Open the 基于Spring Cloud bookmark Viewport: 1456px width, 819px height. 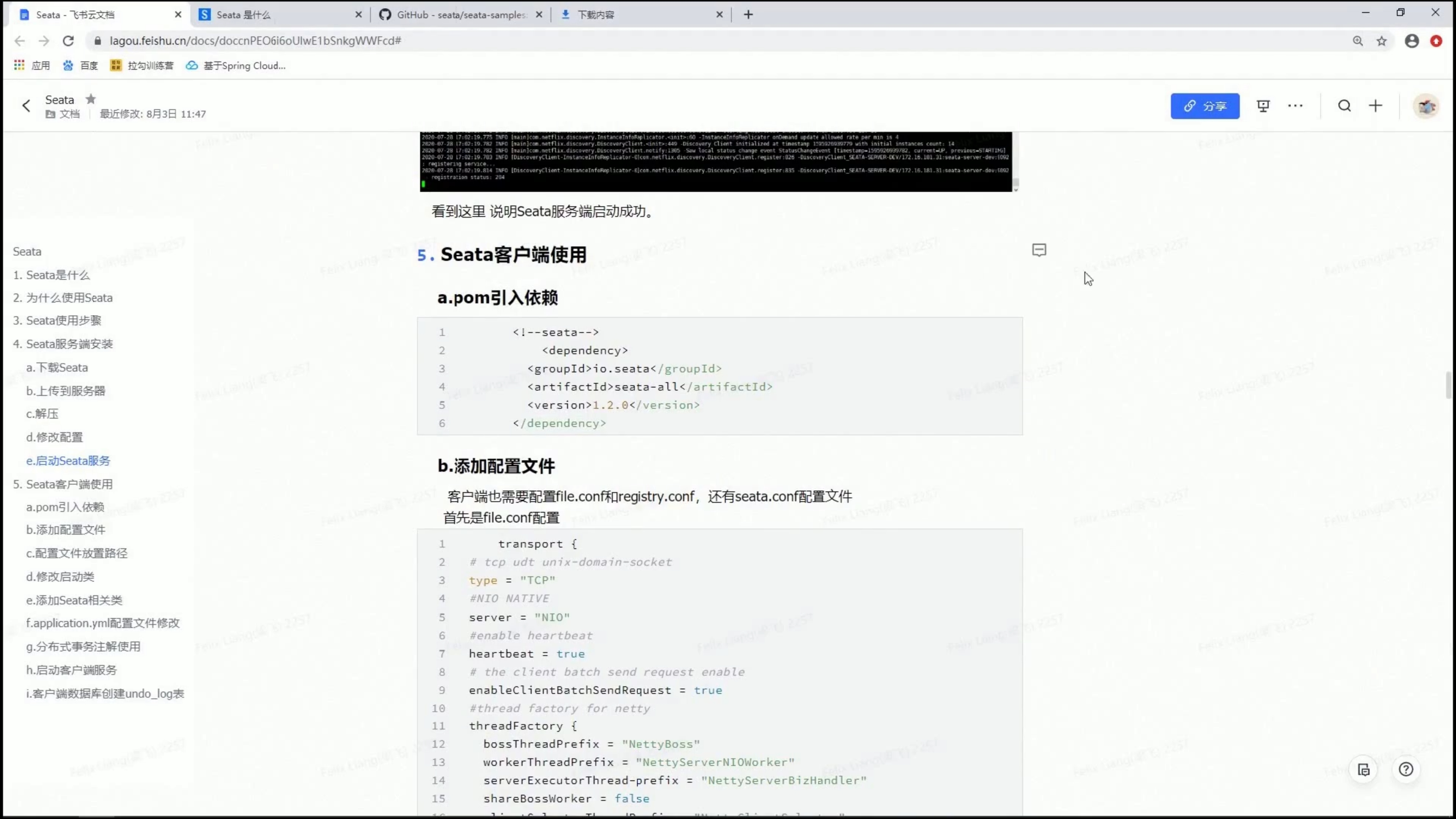(236, 66)
